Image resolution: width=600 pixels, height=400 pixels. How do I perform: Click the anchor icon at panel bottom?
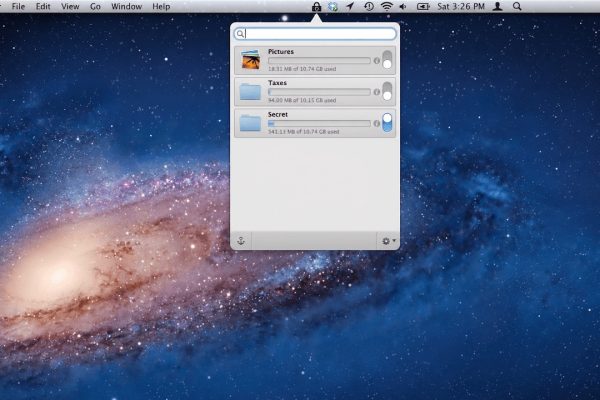pyautogui.click(x=241, y=241)
